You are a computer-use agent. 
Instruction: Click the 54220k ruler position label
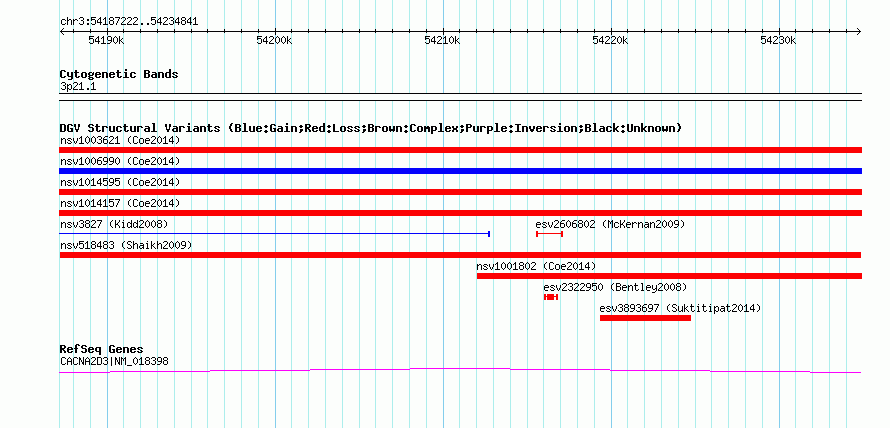(x=610, y=40)
